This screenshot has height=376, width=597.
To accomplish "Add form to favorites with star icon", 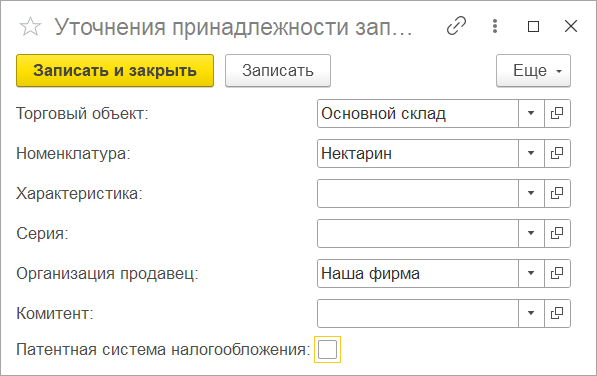I will pos(30,27).
